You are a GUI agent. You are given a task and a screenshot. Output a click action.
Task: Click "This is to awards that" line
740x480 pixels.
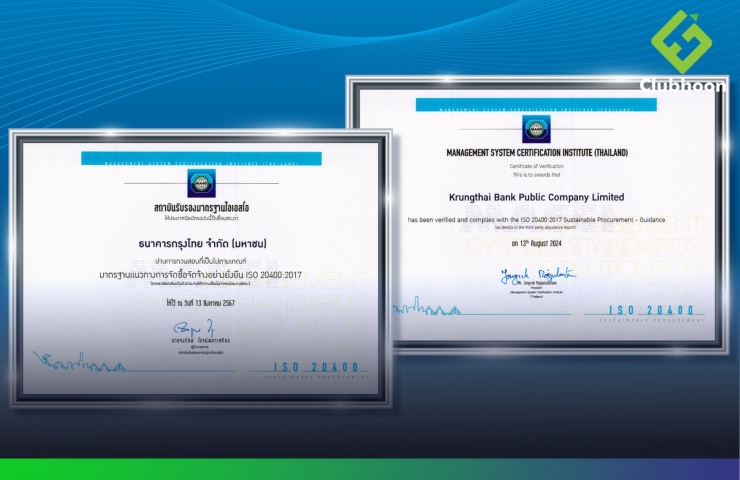537,175
